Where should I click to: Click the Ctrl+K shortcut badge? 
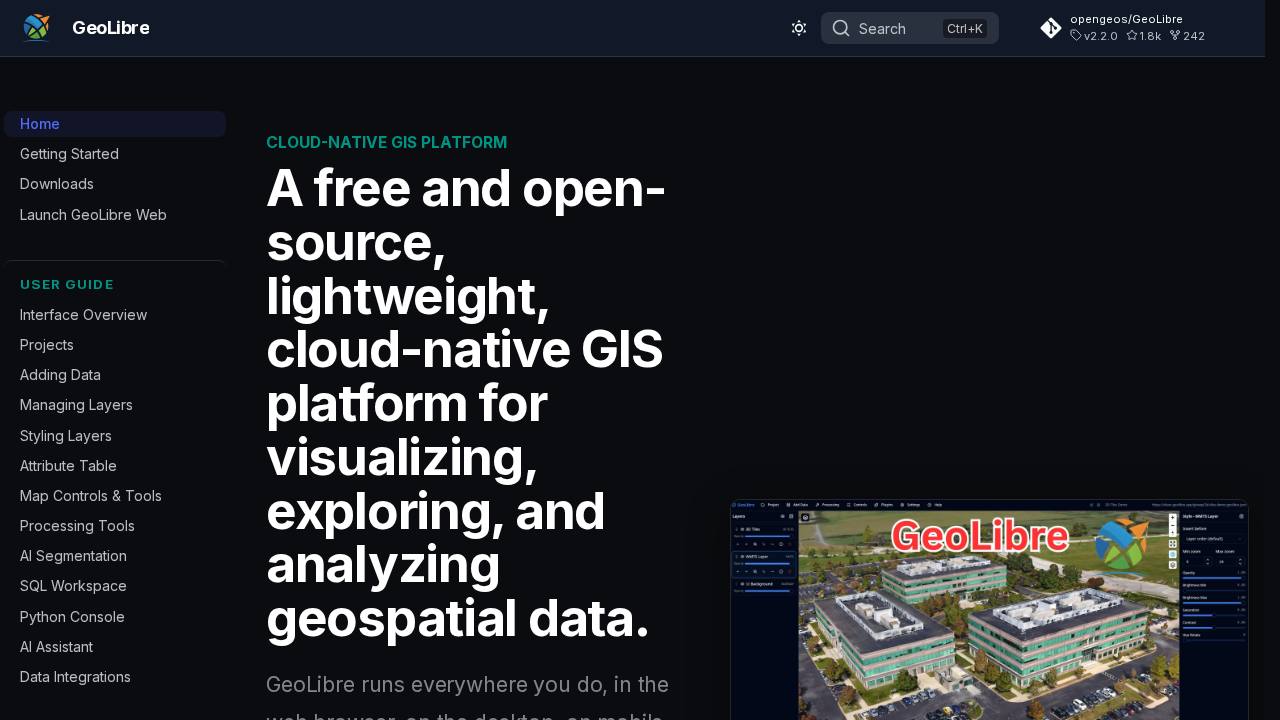(x=965, y=28)
